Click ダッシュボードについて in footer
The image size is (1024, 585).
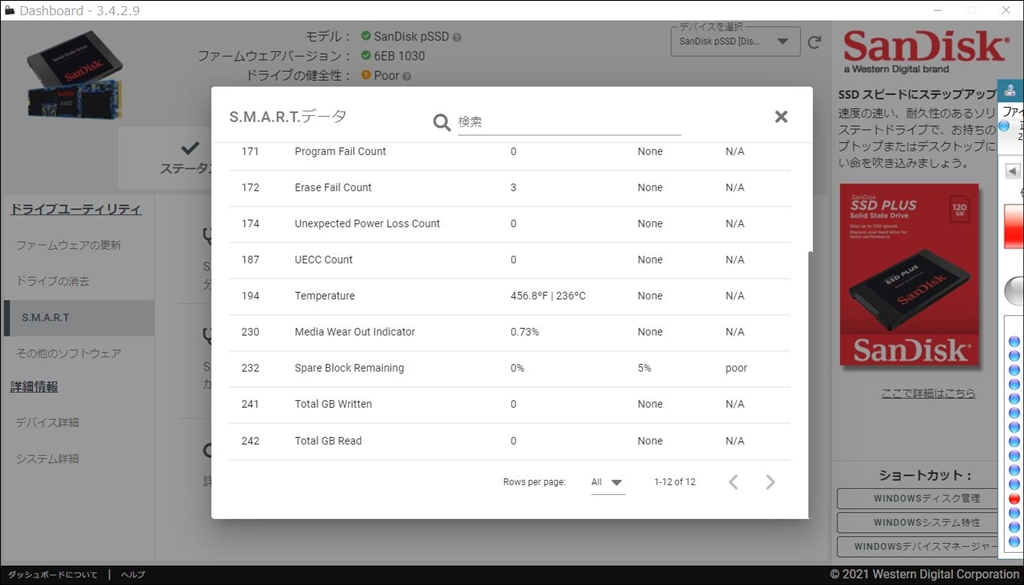[53, 575]
